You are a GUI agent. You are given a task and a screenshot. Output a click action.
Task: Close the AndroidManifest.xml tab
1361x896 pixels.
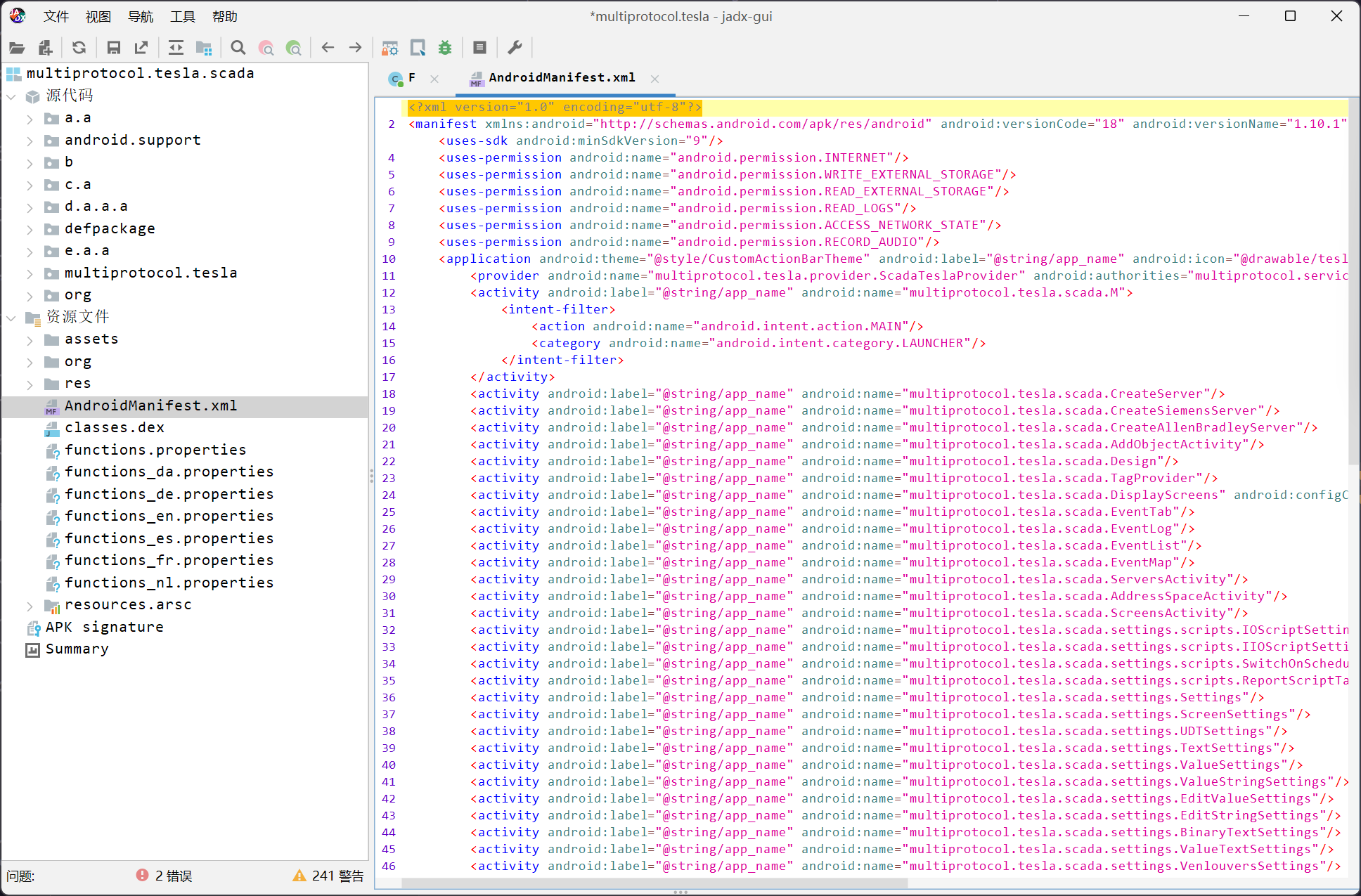[x=654, y=79]
